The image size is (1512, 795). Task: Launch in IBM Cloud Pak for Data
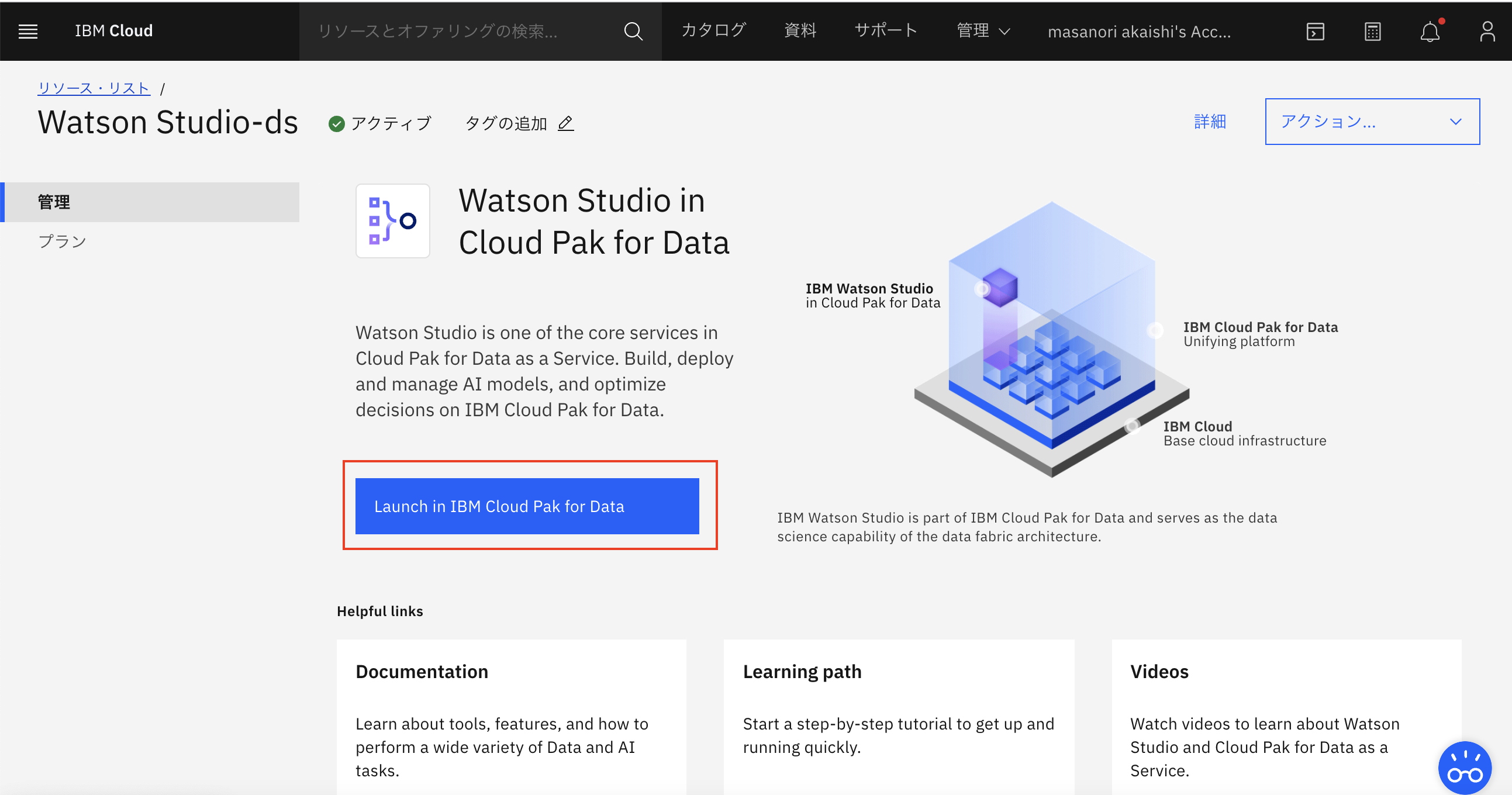526,506
